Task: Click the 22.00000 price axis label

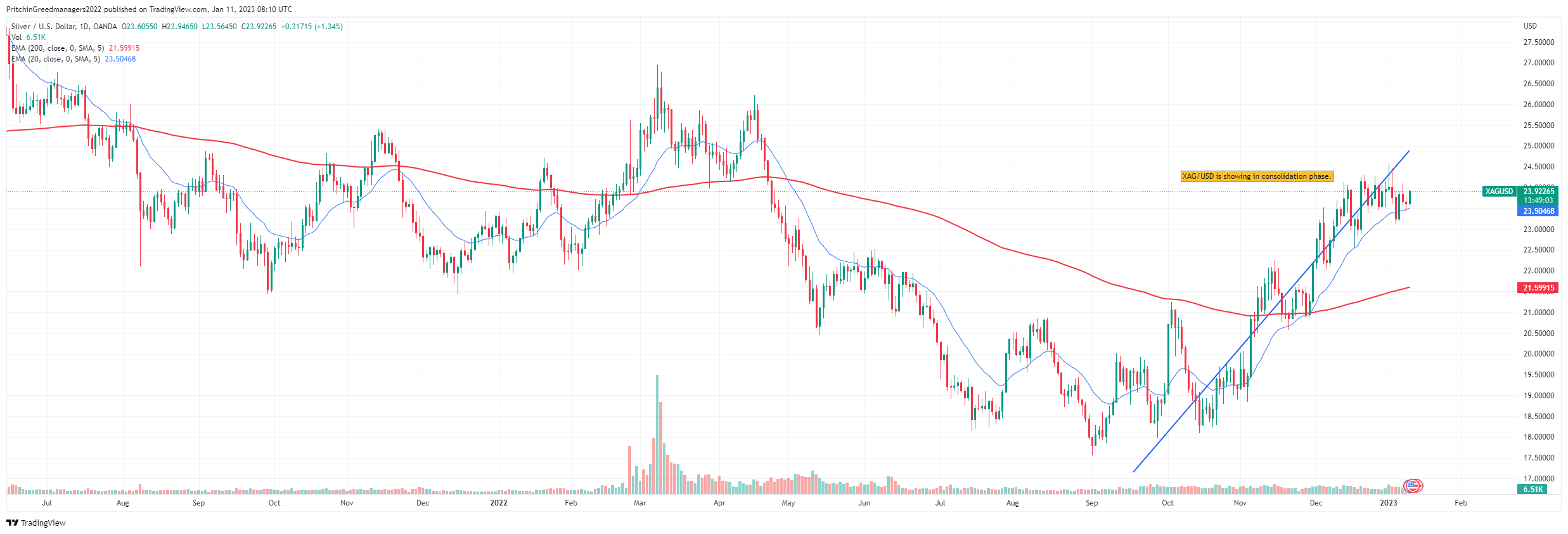Action: (x=1539, y=271)
